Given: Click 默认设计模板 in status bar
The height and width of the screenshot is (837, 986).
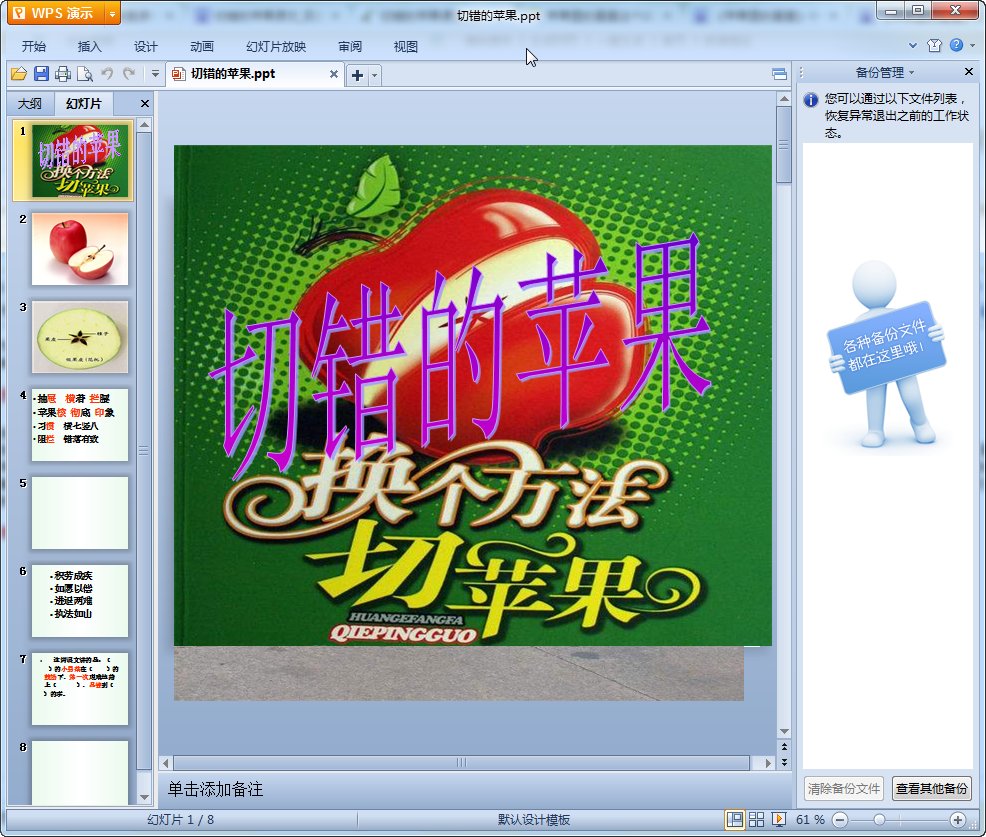Looking at the screenshot, I should point(534,819).
